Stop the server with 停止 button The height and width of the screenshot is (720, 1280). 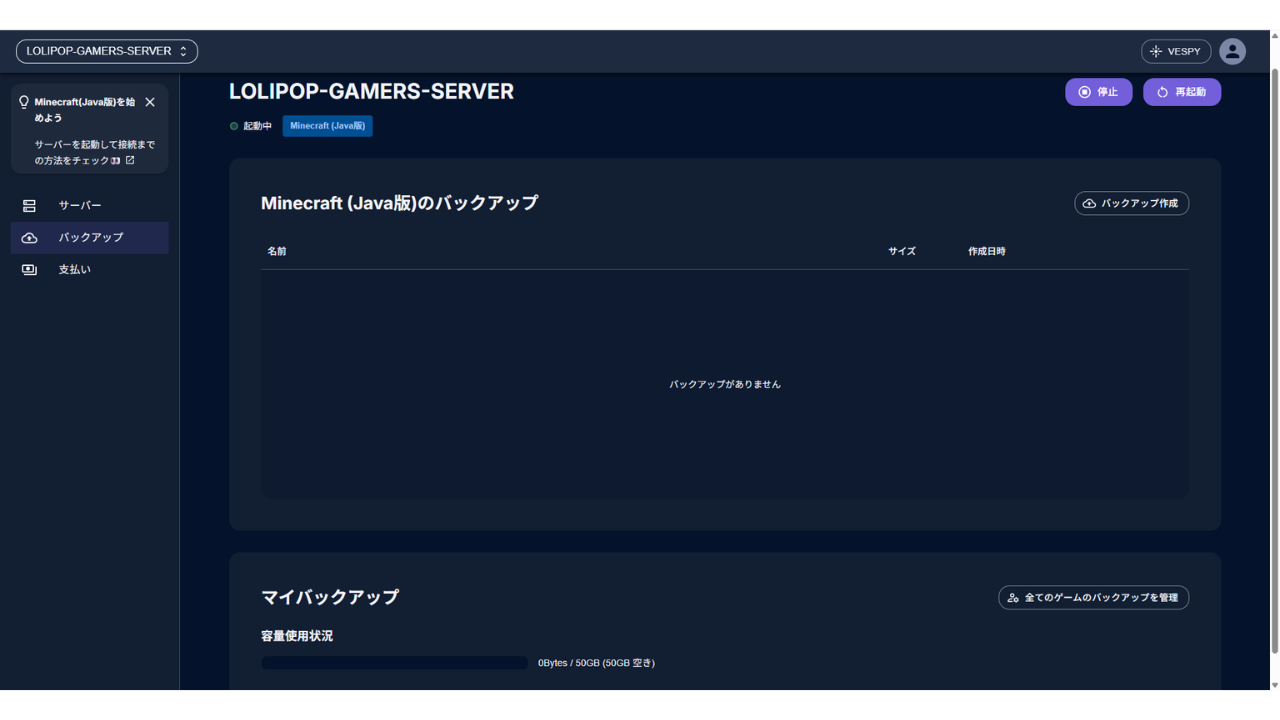(x=1099, y=92)
